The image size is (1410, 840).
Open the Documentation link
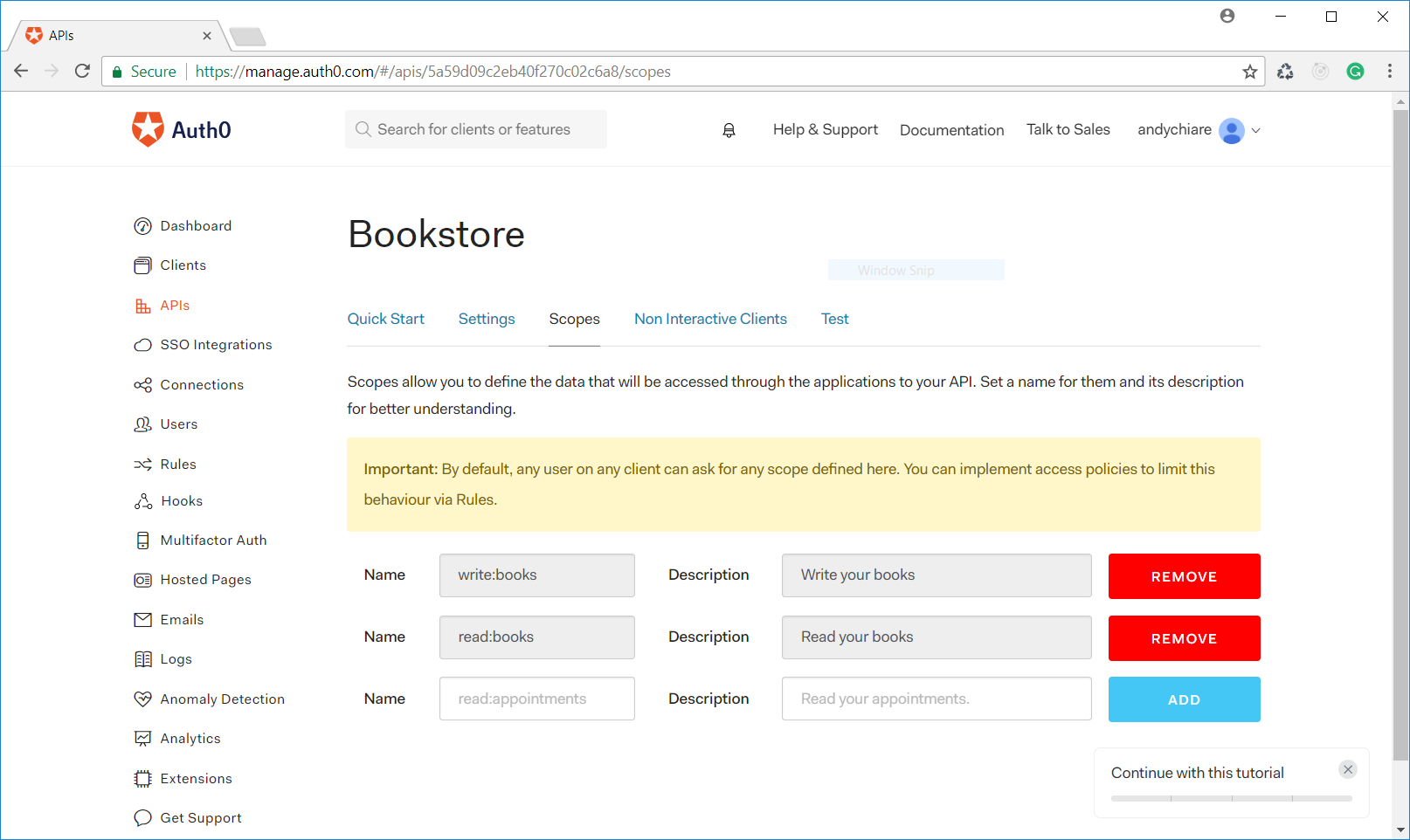(951, 130)
